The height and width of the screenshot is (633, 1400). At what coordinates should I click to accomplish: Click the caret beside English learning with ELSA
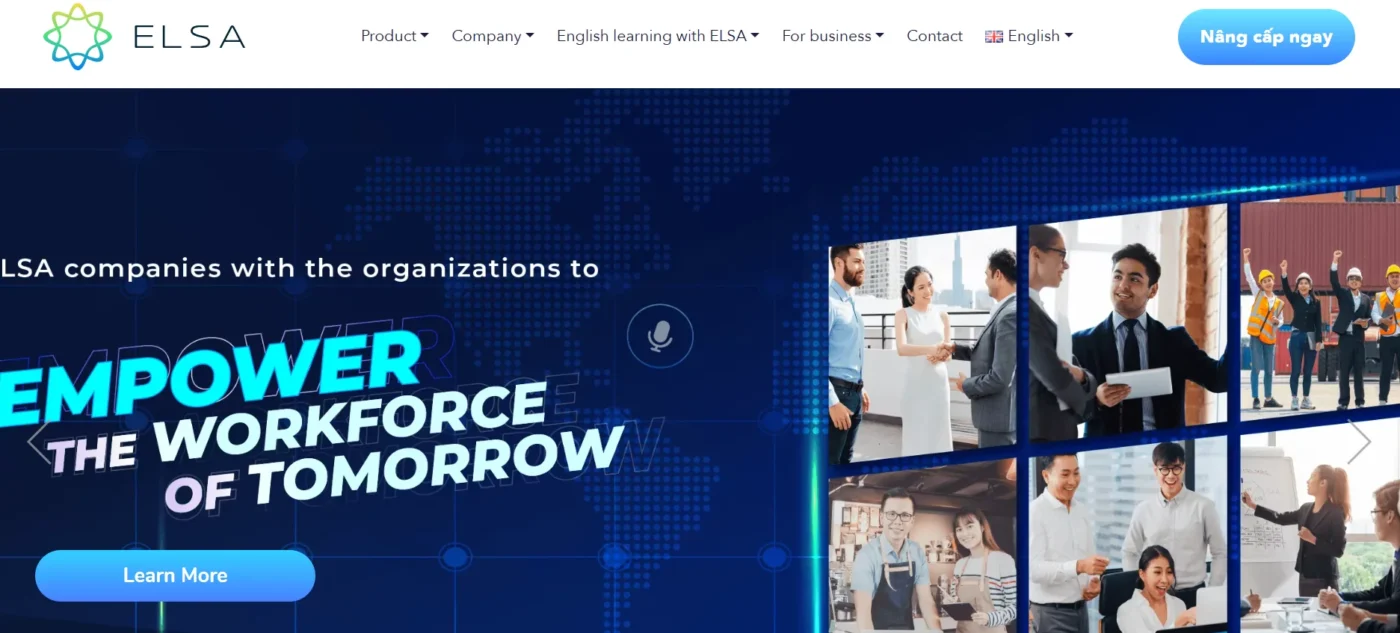pos(754,34)
